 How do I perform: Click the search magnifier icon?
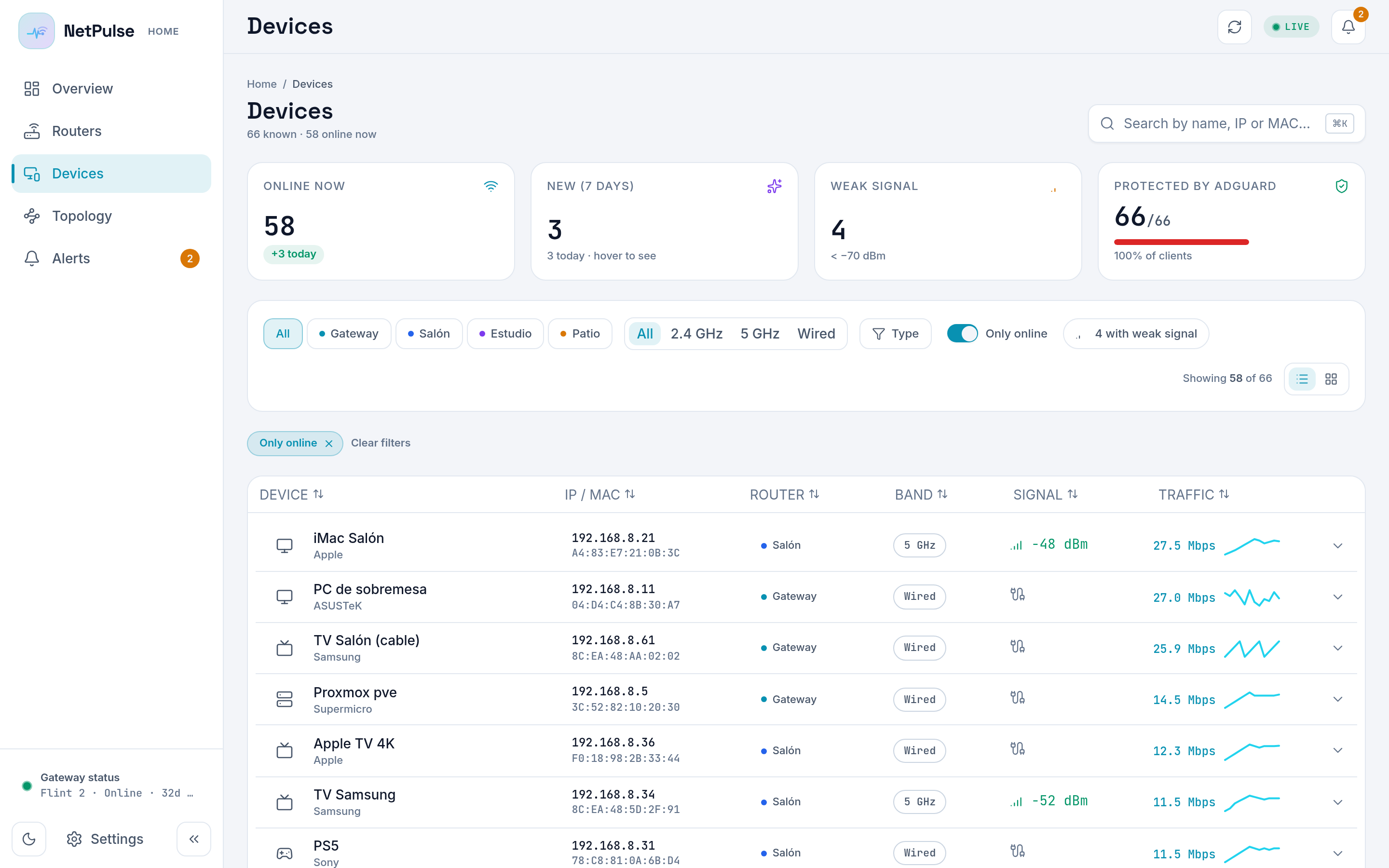[x=1107, y=123]
